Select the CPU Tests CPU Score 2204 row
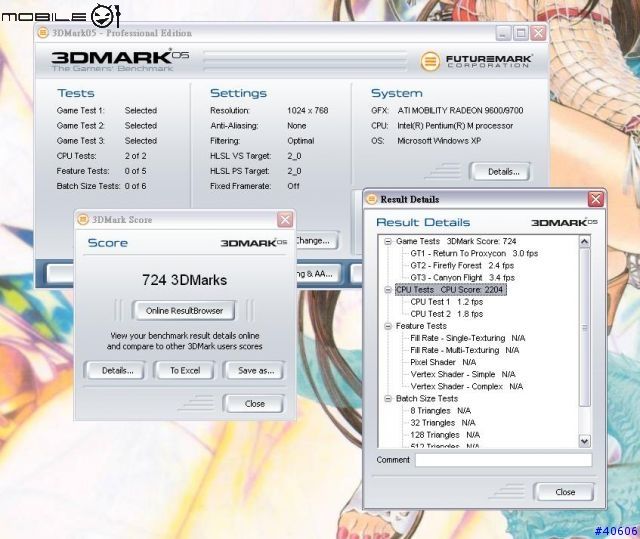640x539 pixels. (451, 290)
